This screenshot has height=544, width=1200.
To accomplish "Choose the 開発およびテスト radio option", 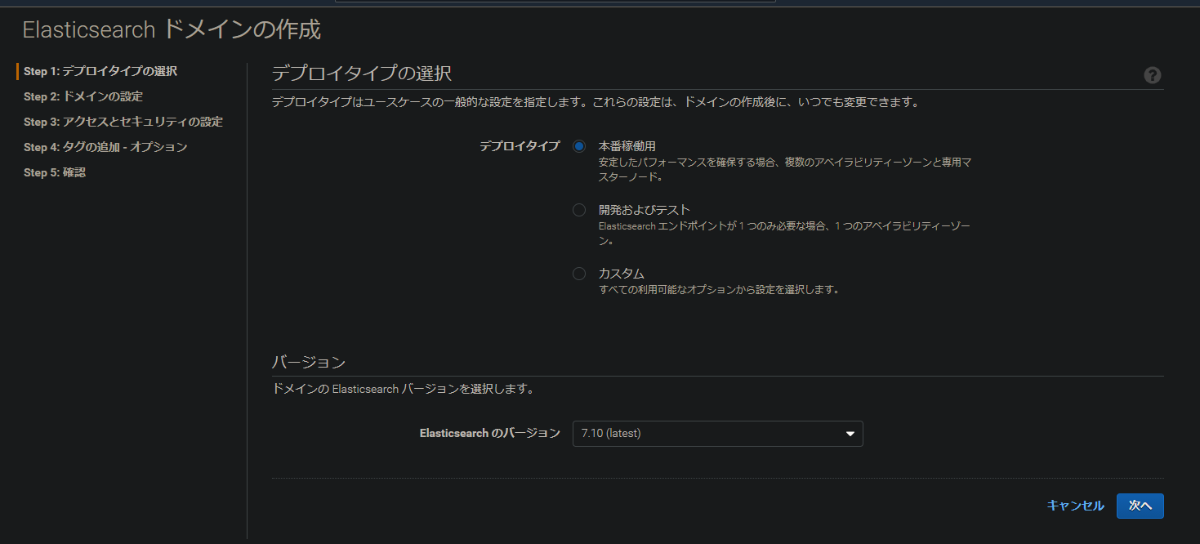I will 579,210.
